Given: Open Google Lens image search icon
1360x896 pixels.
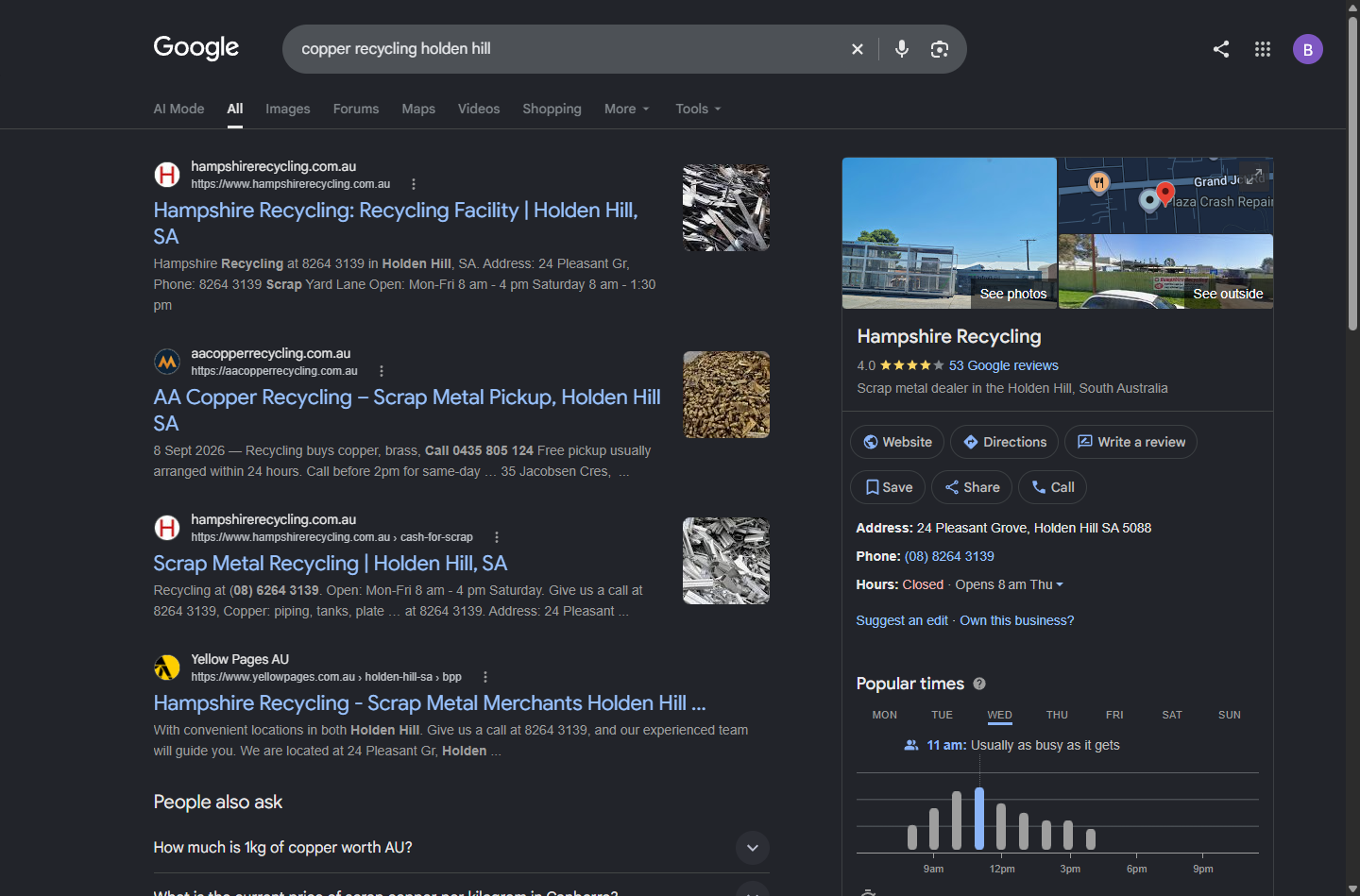Looking at the screenshot, I should tap(940, 49).
